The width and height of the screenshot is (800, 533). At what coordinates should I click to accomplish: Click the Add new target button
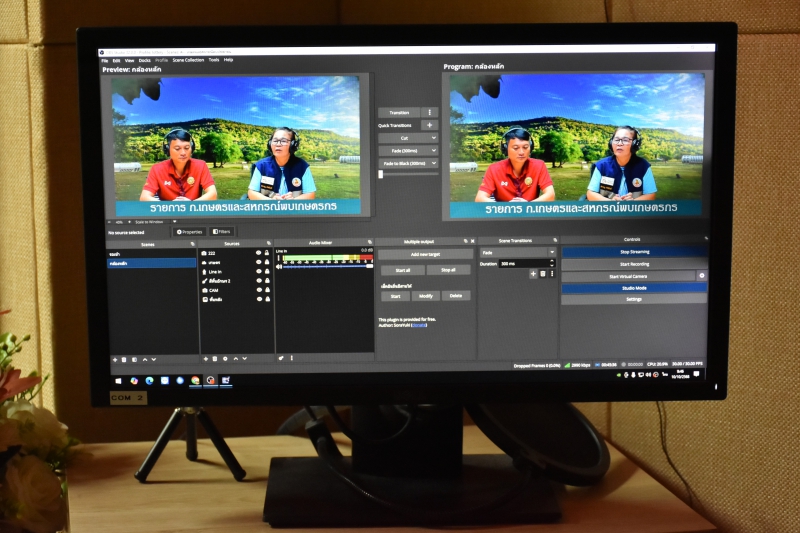425,254
